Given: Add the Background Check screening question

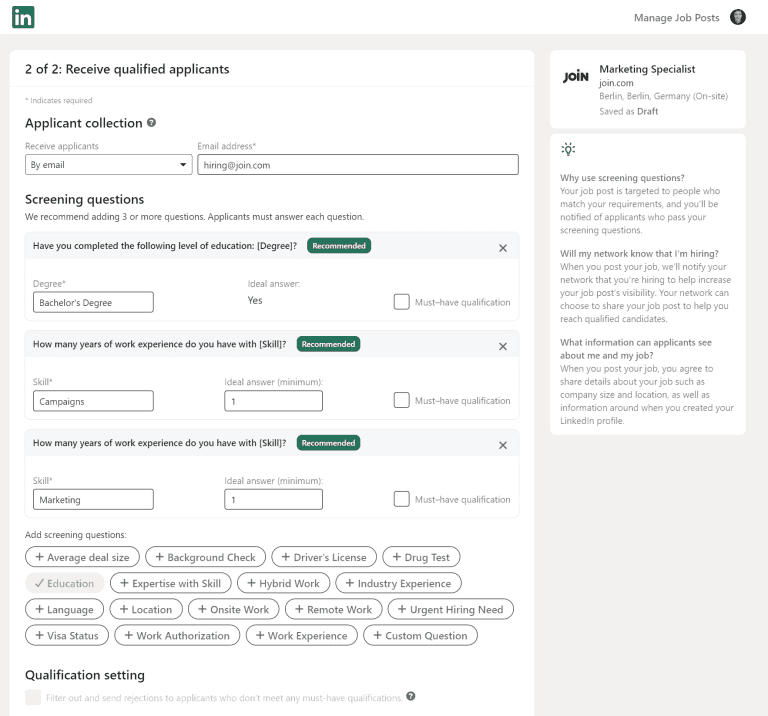Looking at the screenshot, I should pos(204,557).
